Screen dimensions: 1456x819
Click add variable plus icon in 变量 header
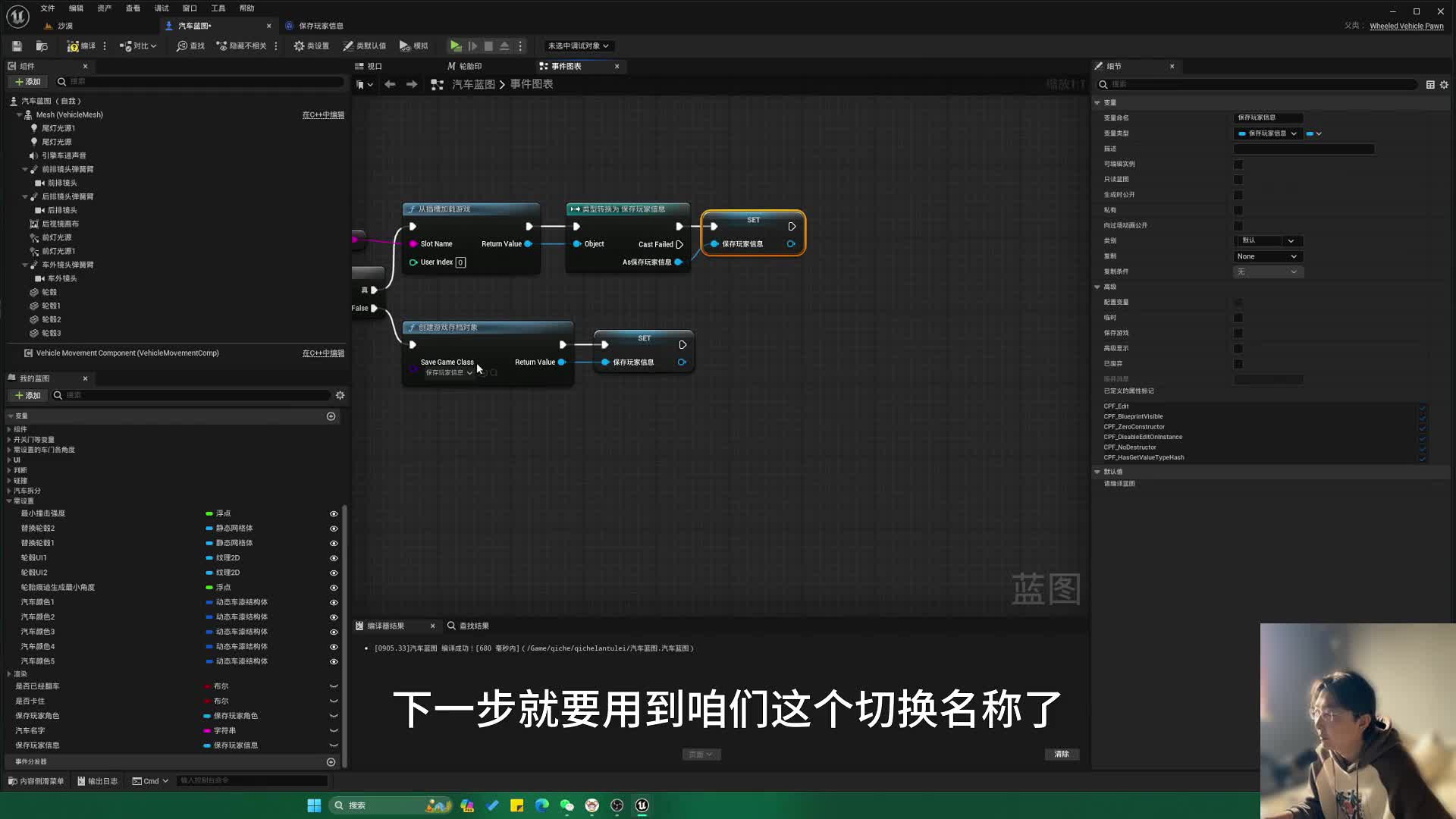331,416
